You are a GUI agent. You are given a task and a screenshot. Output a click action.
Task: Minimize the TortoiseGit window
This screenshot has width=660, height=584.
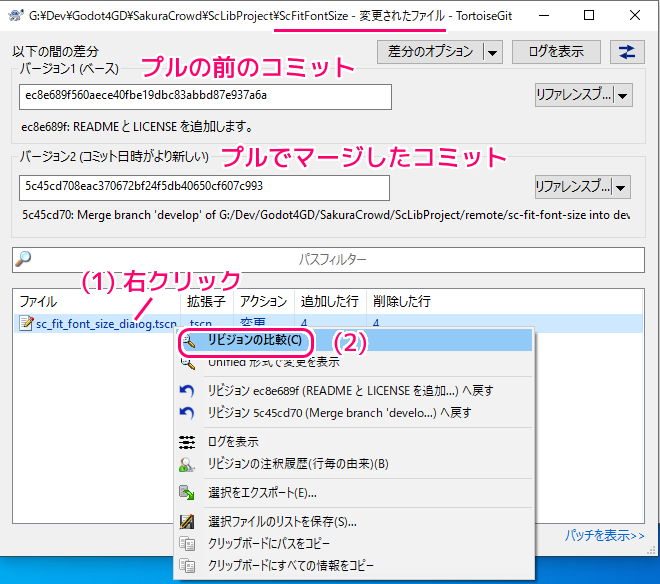[x=544, y=16]
